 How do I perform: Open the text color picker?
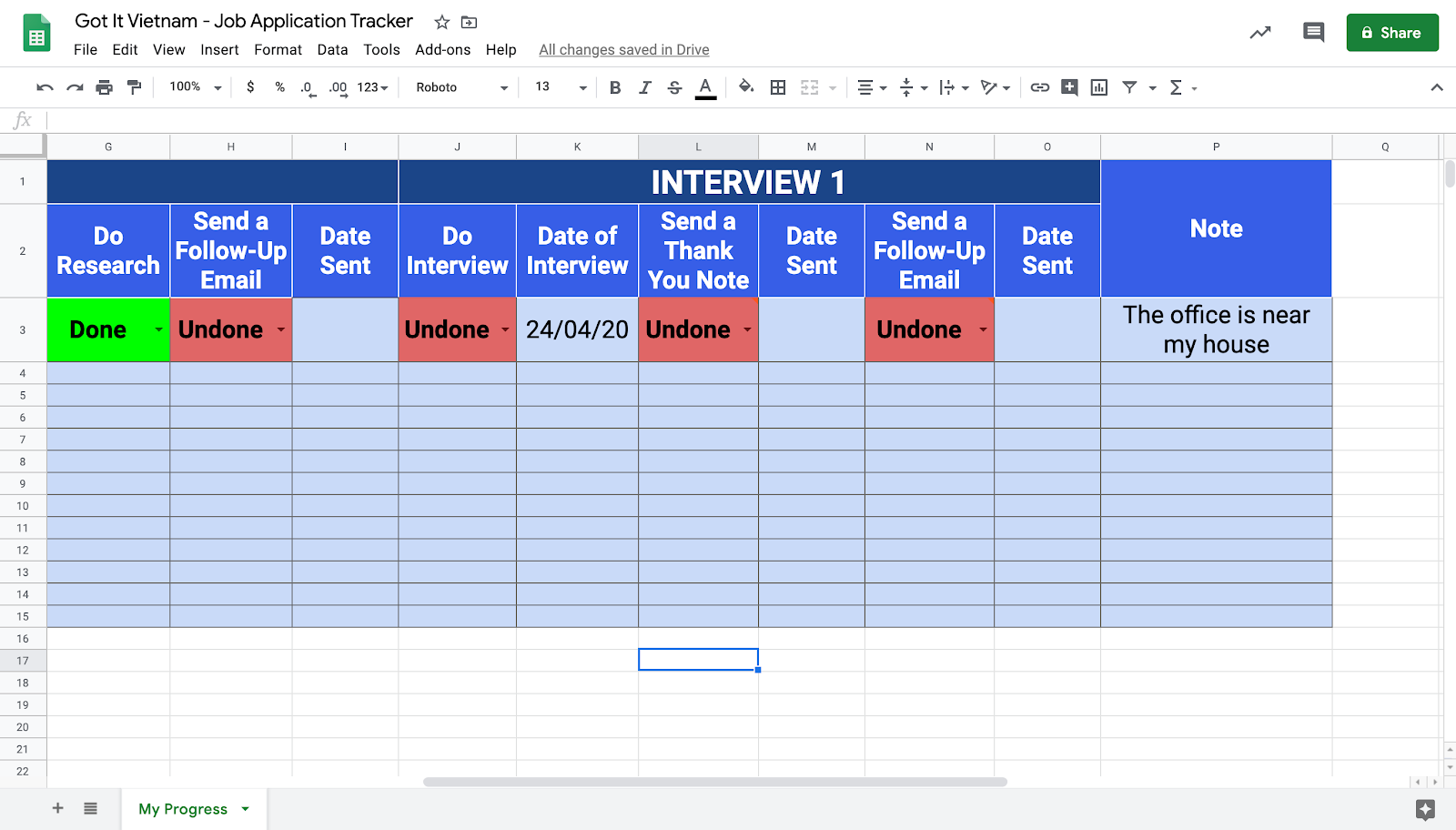pos(705,87)
